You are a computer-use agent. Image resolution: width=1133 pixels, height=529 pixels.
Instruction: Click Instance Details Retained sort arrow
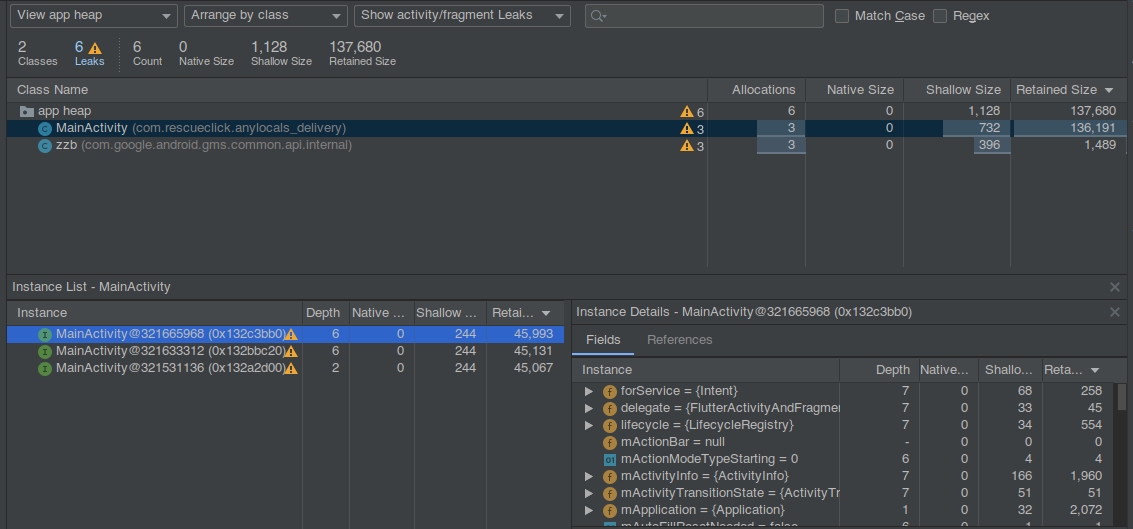[1095, 371]
